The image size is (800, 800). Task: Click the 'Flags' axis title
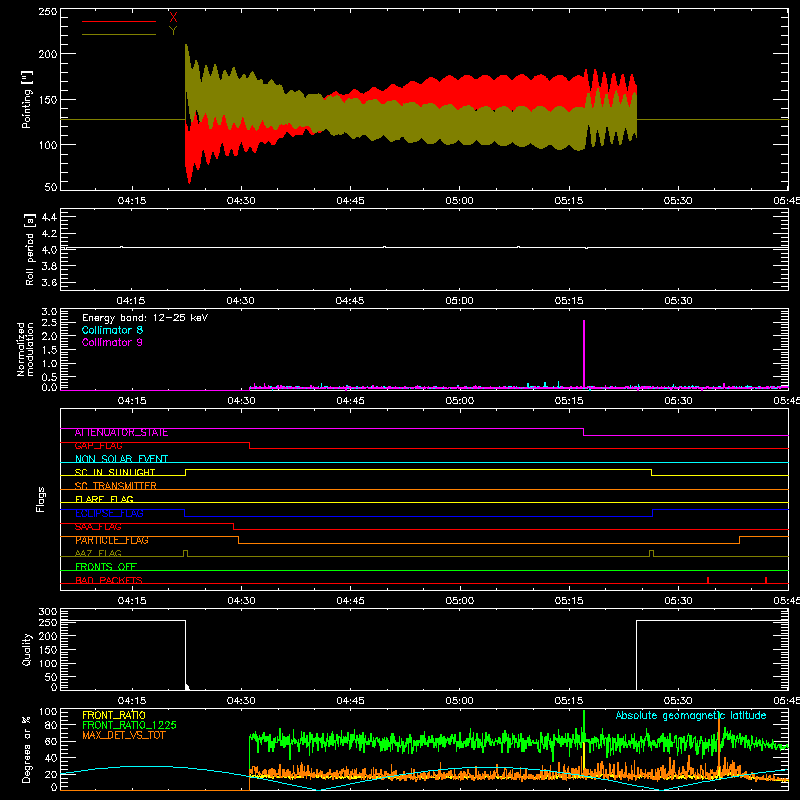pos(40,499)
